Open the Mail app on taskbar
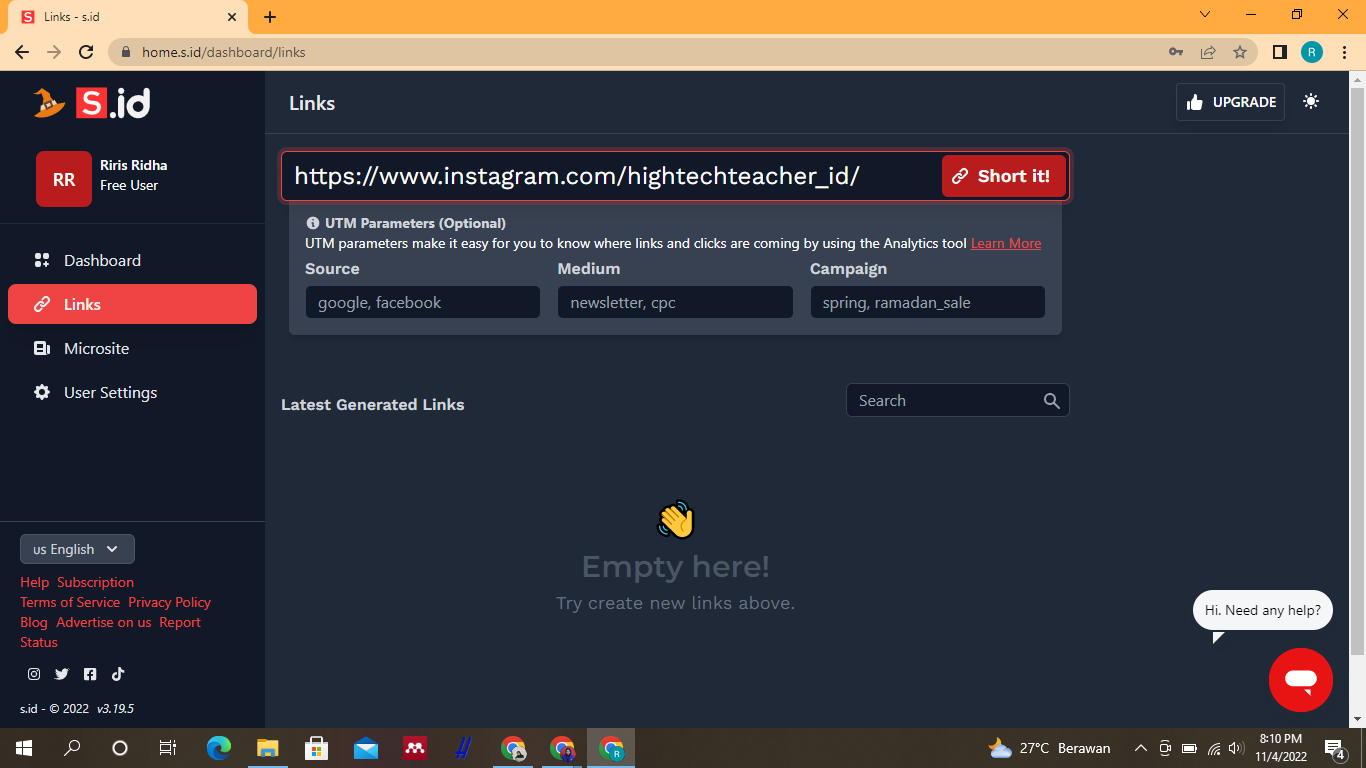1366x768 pixels. coord(365,748)
